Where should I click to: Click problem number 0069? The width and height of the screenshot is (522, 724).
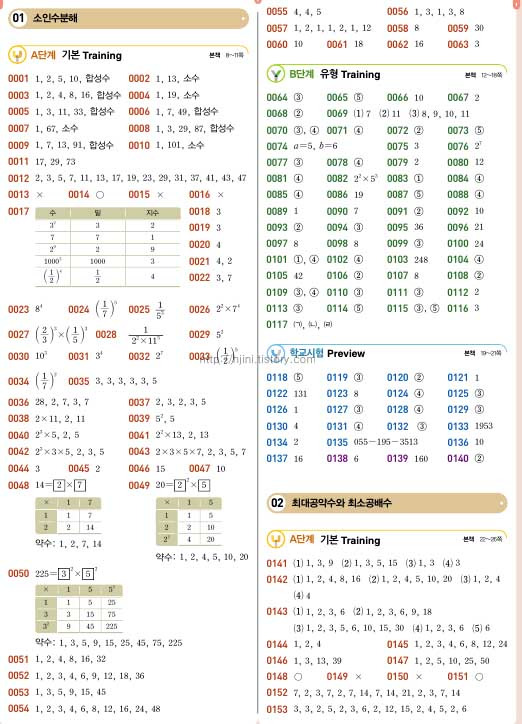tap(337, 114)
